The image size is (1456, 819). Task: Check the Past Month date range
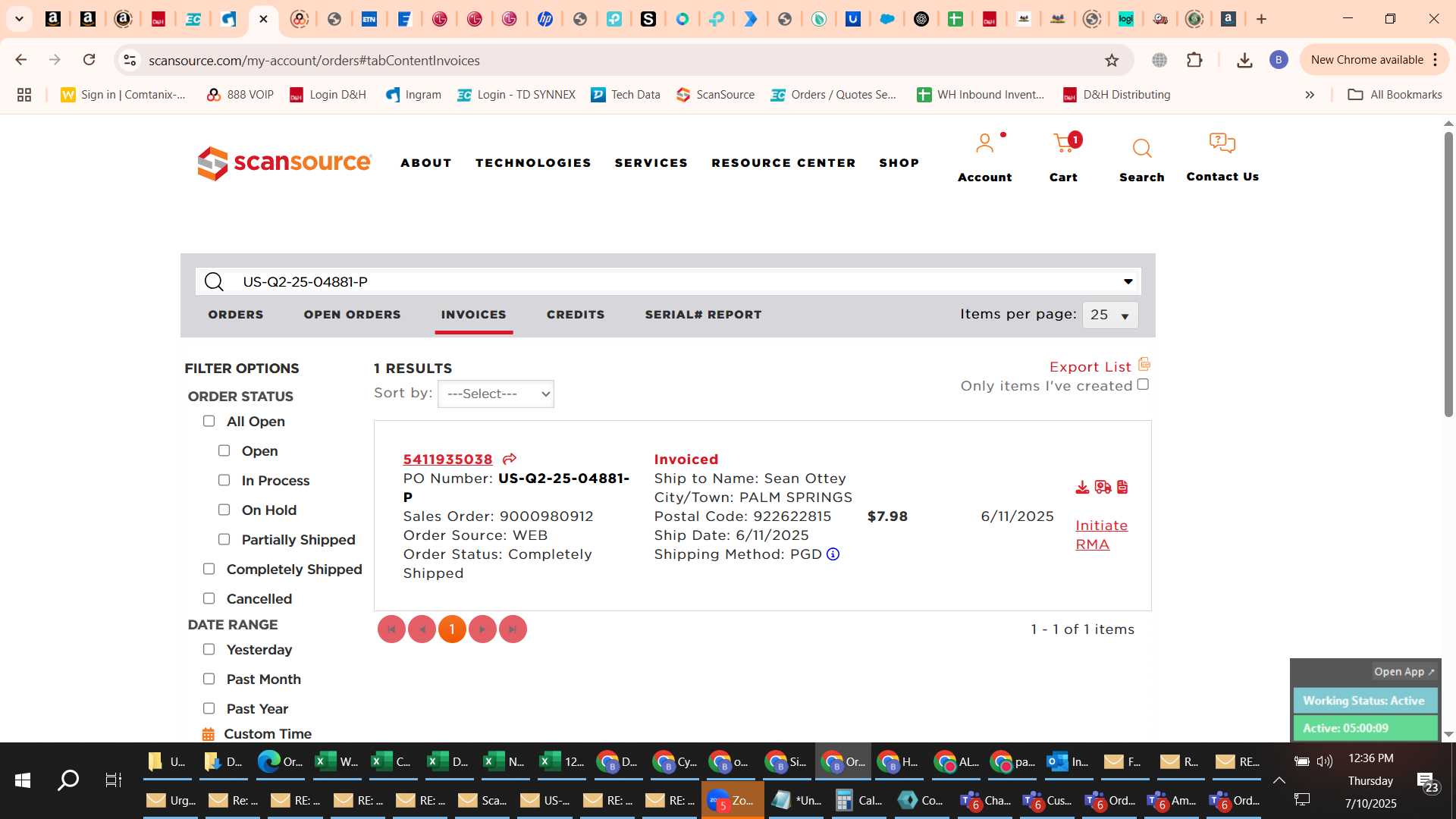click(x=209, y=679)
